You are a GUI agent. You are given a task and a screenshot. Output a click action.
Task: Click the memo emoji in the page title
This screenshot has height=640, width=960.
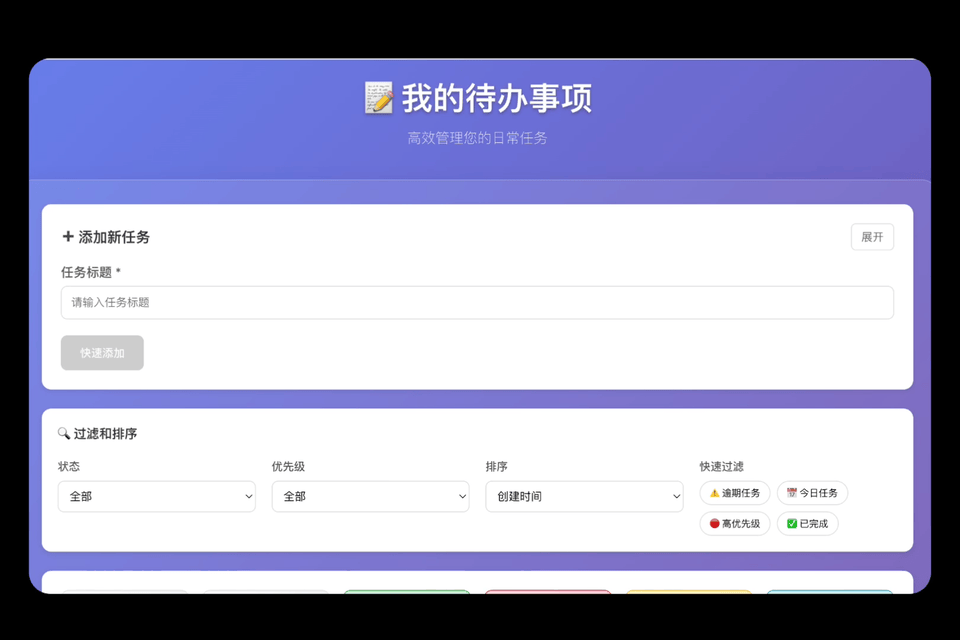click(378, 99)
